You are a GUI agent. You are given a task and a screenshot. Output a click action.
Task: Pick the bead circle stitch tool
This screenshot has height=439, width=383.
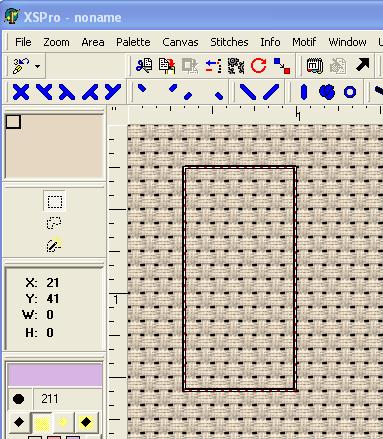(350, 92)
